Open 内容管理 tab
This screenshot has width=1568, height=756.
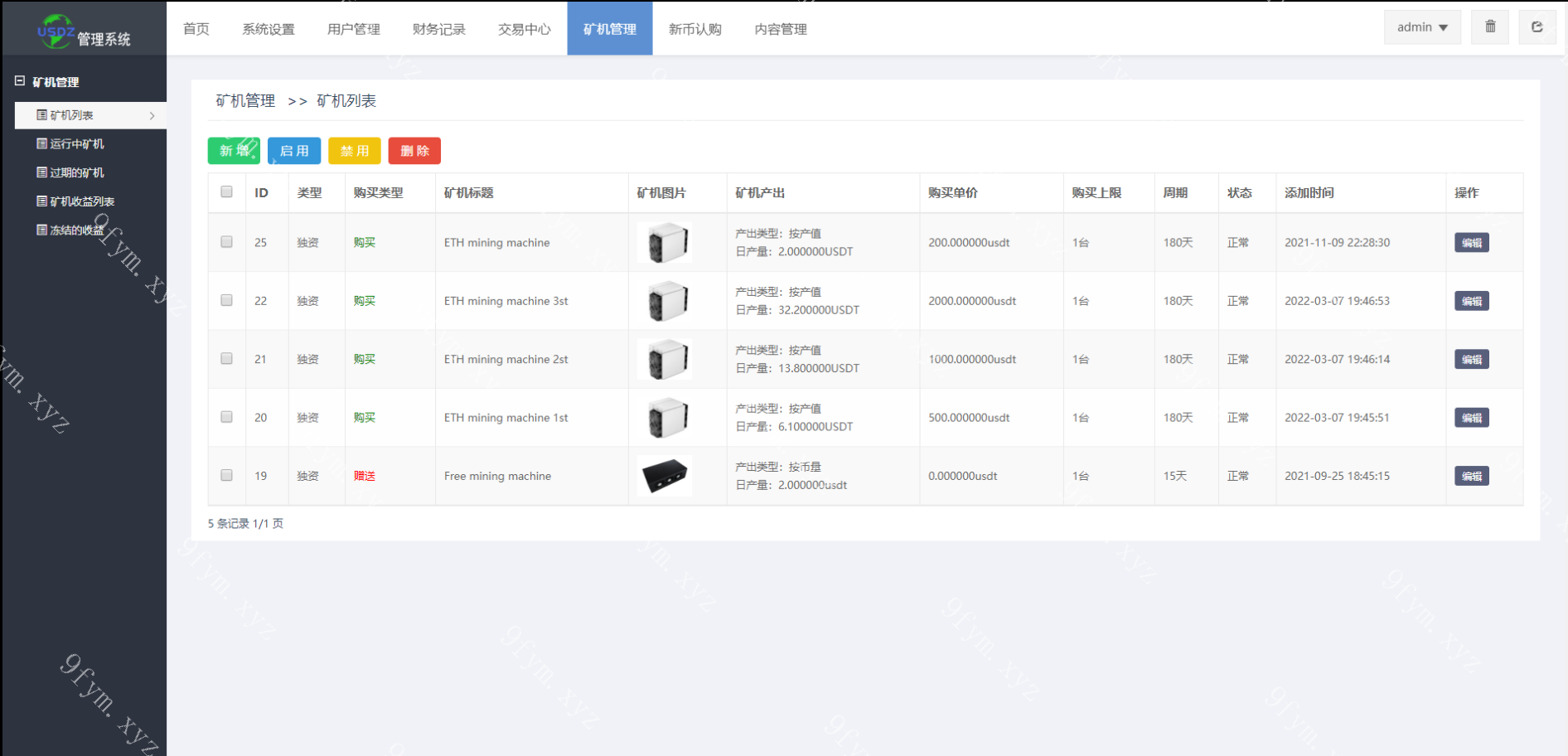pyautogui.click(x=781, y=29)
